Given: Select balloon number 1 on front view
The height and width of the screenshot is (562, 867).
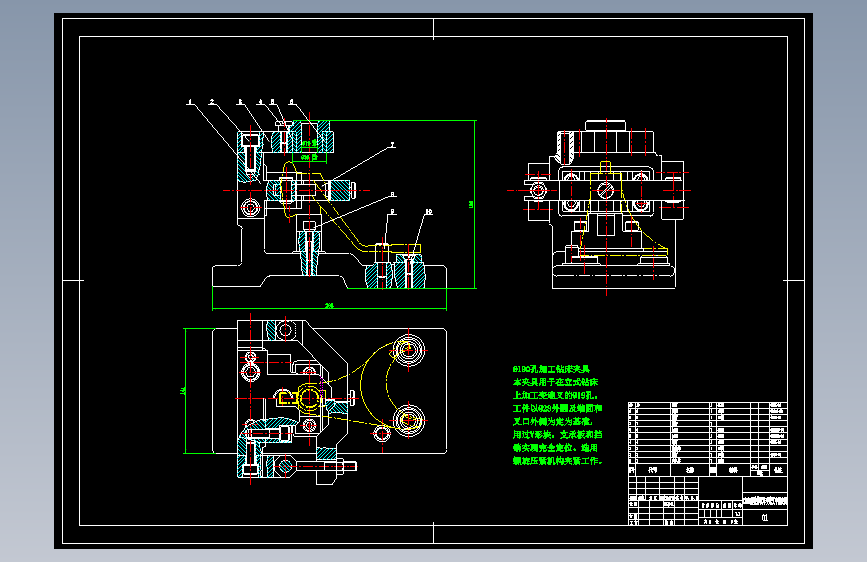Looking at the screenshot, I should [x=190, y=102].
